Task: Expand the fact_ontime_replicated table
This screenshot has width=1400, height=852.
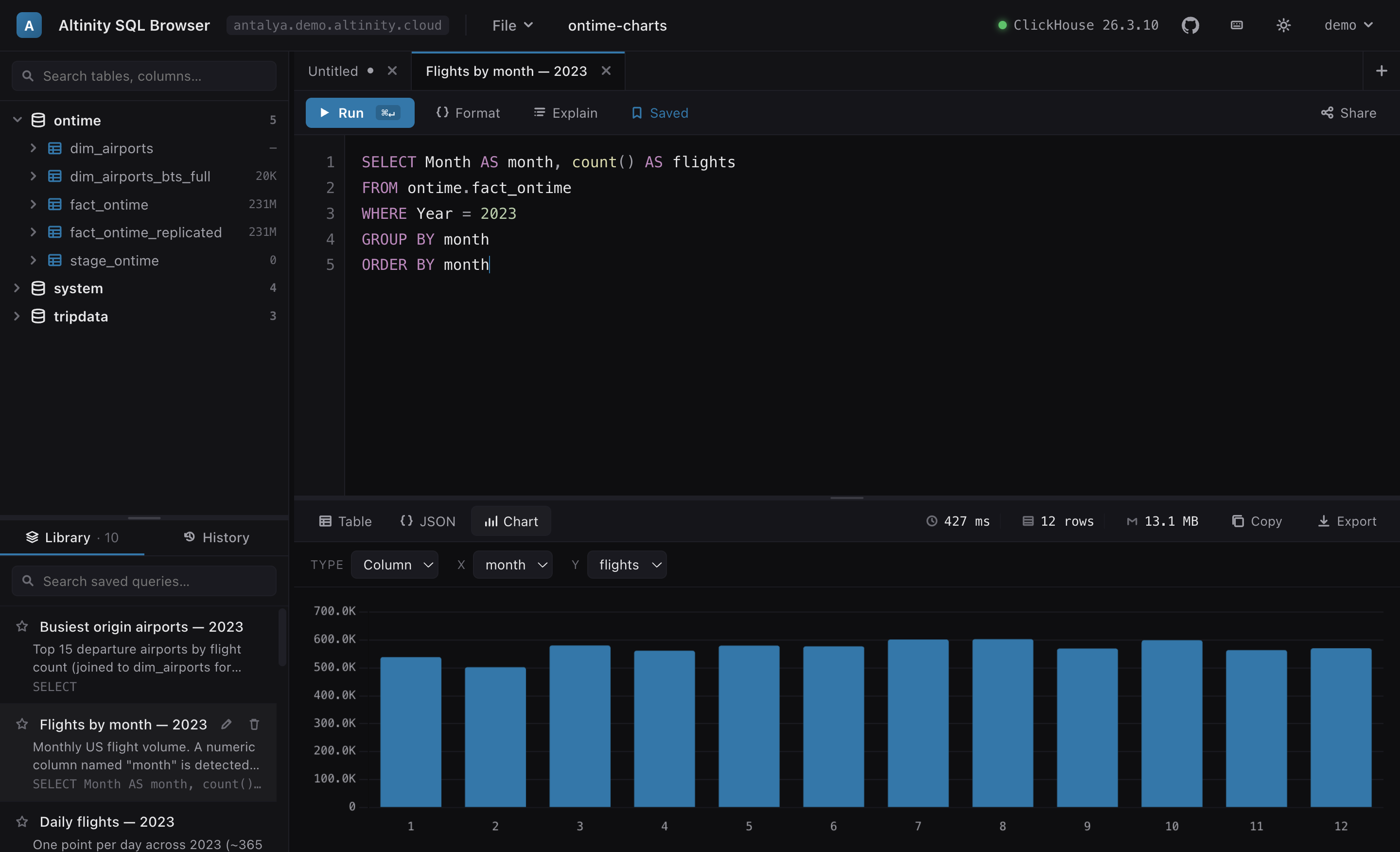Action: click(34, 232)
